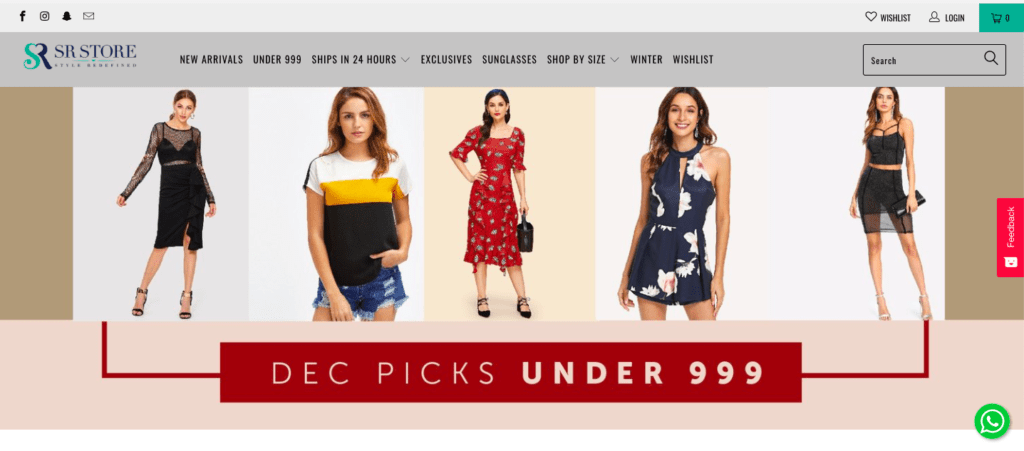This screenshot has width=1024, height=451.
Task: Click the search magnifying glass icon
Action: [991, 58]
